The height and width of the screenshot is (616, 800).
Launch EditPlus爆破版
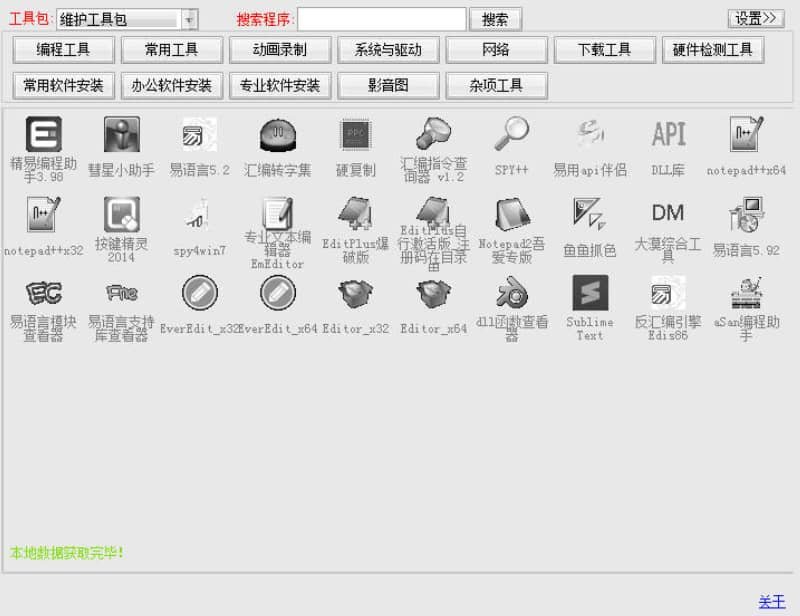click(356, 213)
